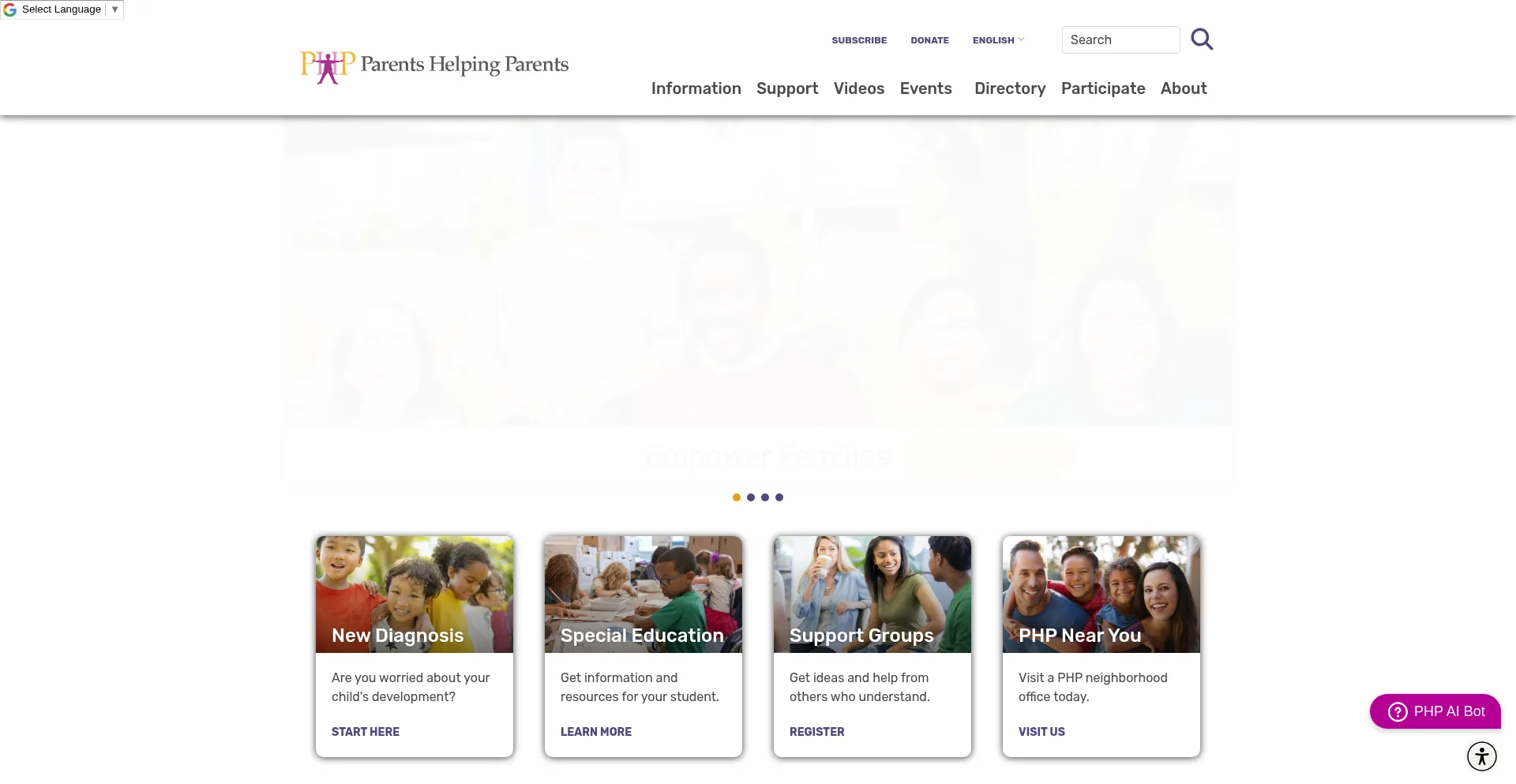Select the first orange carousel dot
Screen dimensions: 1516x784
click(x=736, y=497)
